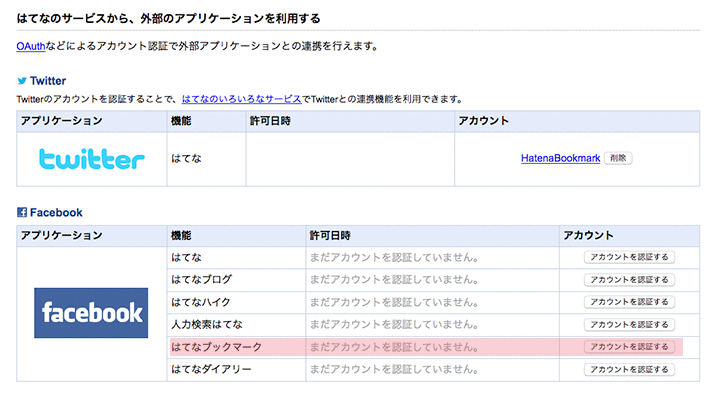
Task: Authorize account for はてなブログ row
Action: 629,280
